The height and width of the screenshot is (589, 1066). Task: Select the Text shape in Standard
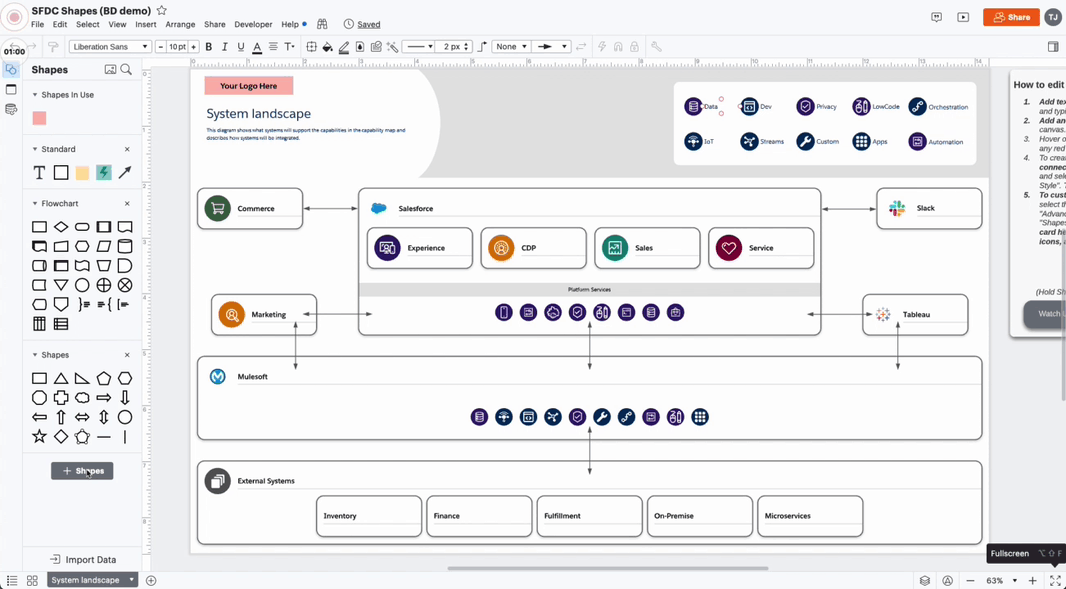click(x=39, y=173)
